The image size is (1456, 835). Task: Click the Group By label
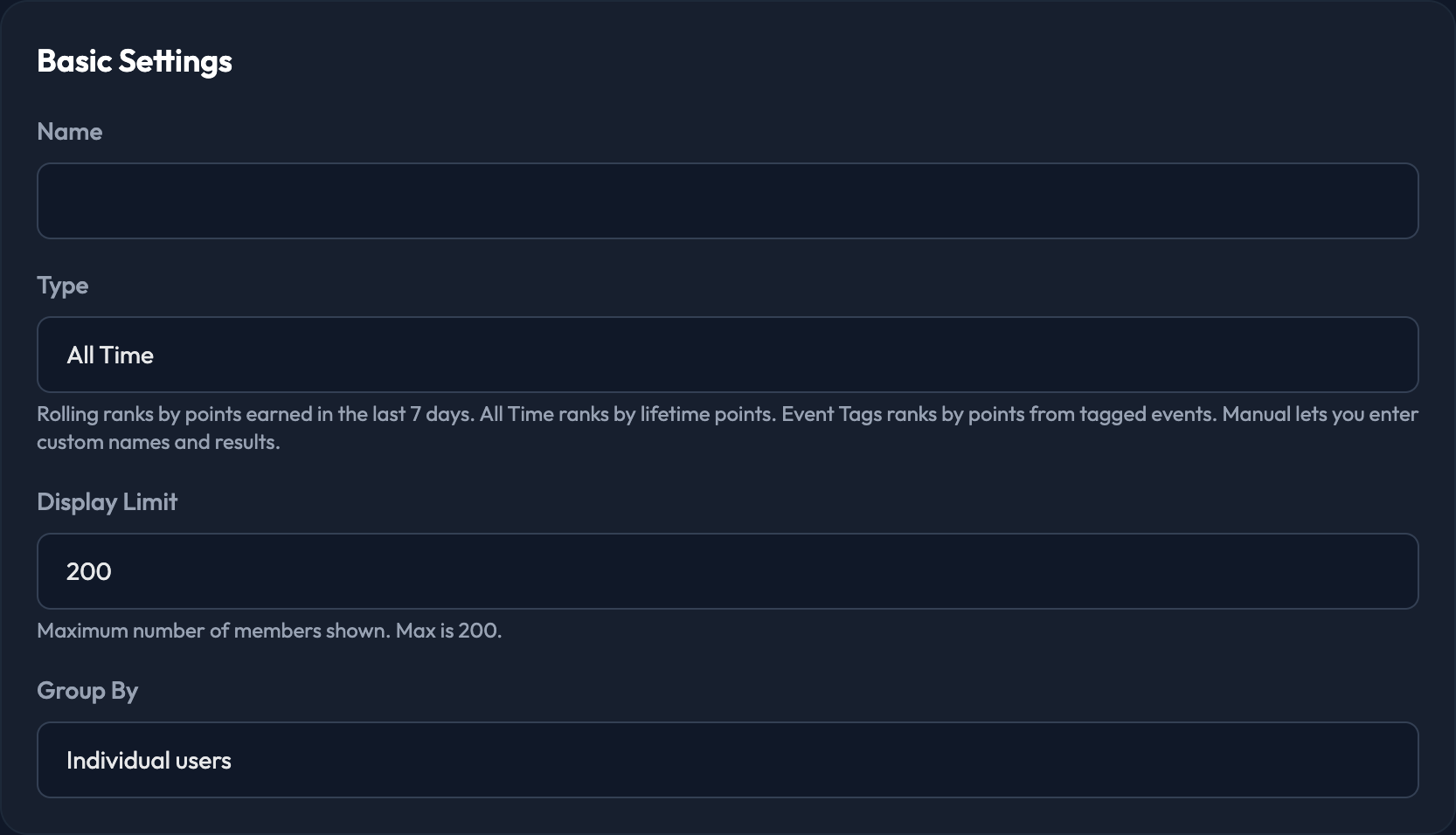click(x=87, y=691)
